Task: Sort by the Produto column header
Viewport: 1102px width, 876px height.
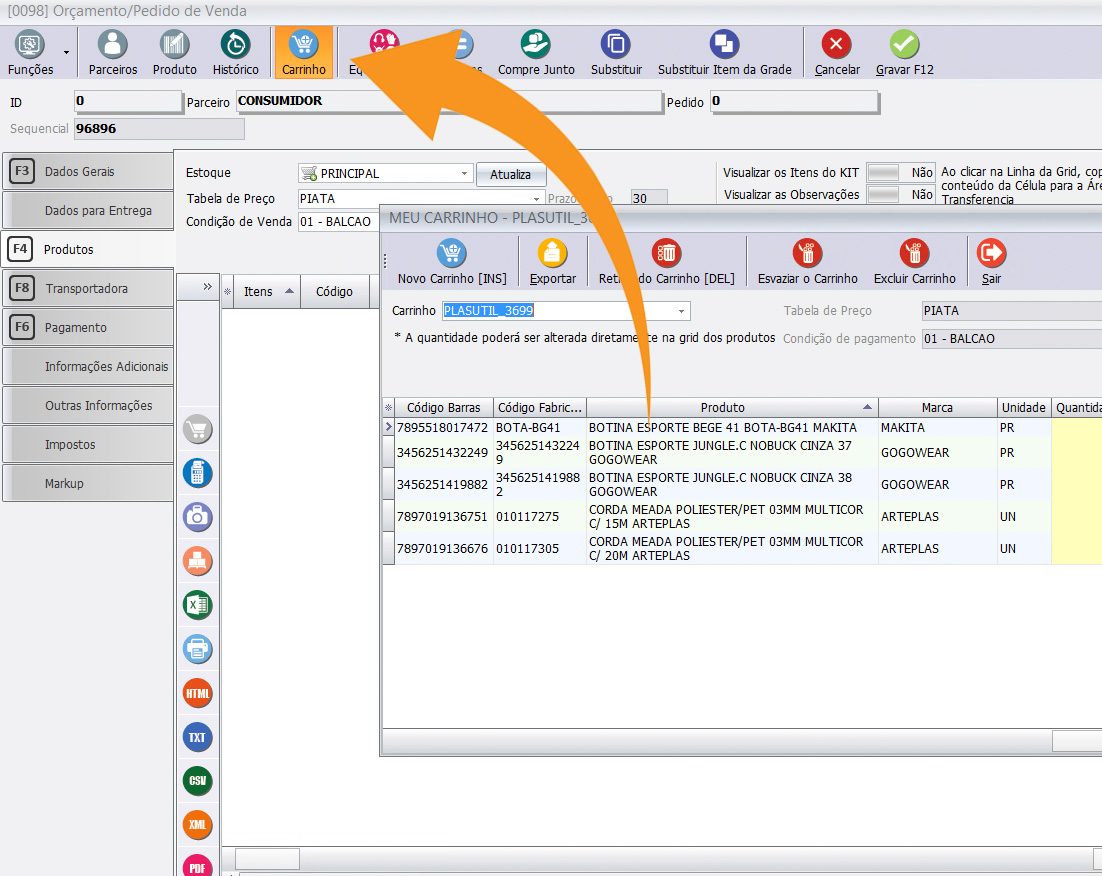Action: (722, 407)
